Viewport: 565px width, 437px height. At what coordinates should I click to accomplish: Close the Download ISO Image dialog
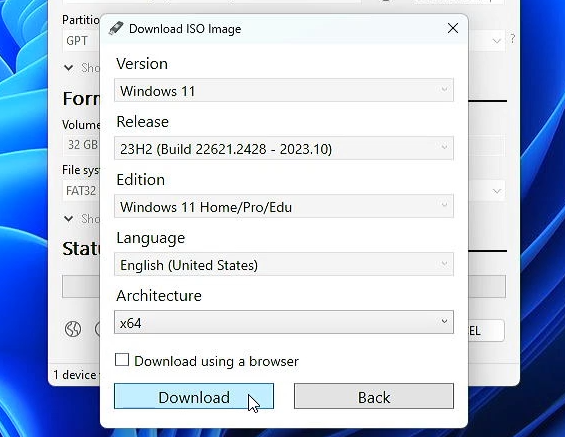453,28
